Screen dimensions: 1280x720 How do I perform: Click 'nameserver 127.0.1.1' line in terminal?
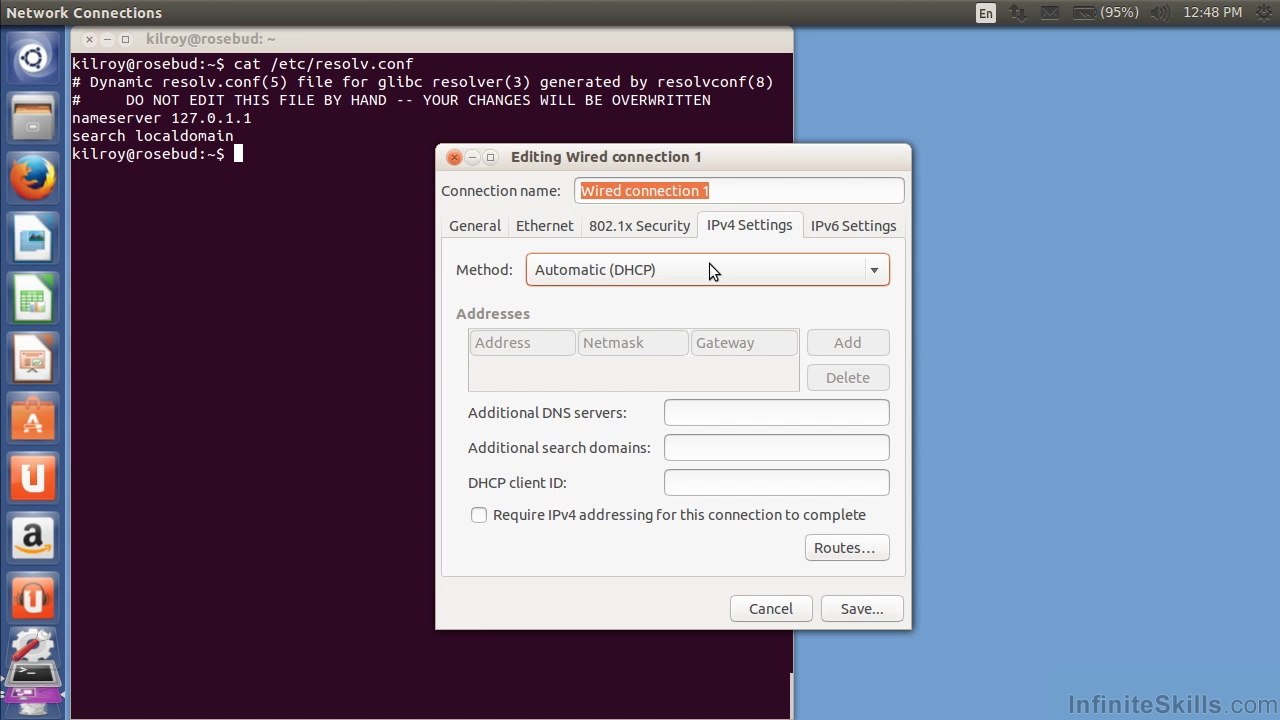click(161, 118)
